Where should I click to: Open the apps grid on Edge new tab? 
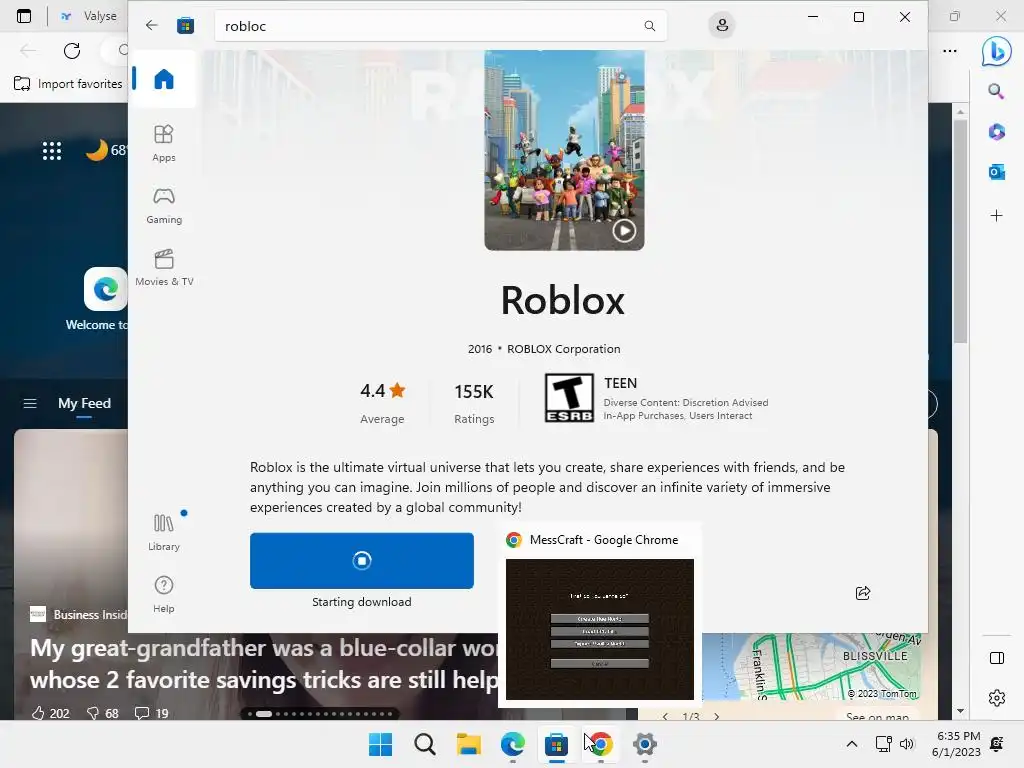tap(52, 151)
